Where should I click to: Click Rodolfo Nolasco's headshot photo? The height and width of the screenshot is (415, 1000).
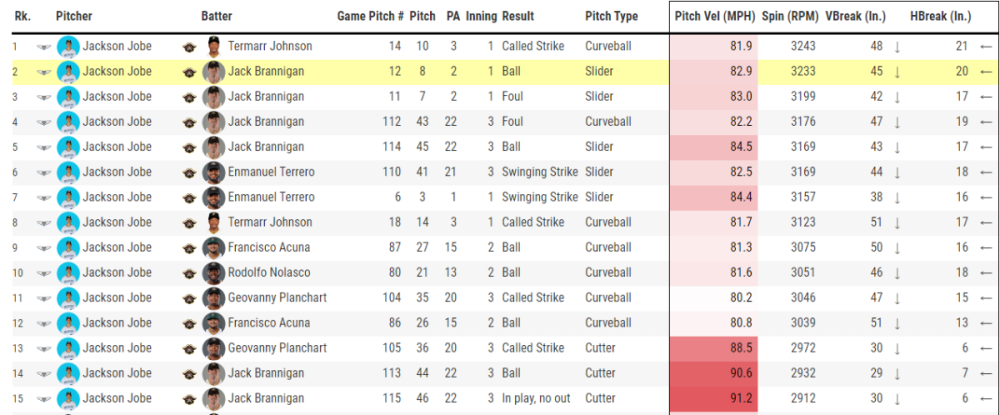(213, 272)
